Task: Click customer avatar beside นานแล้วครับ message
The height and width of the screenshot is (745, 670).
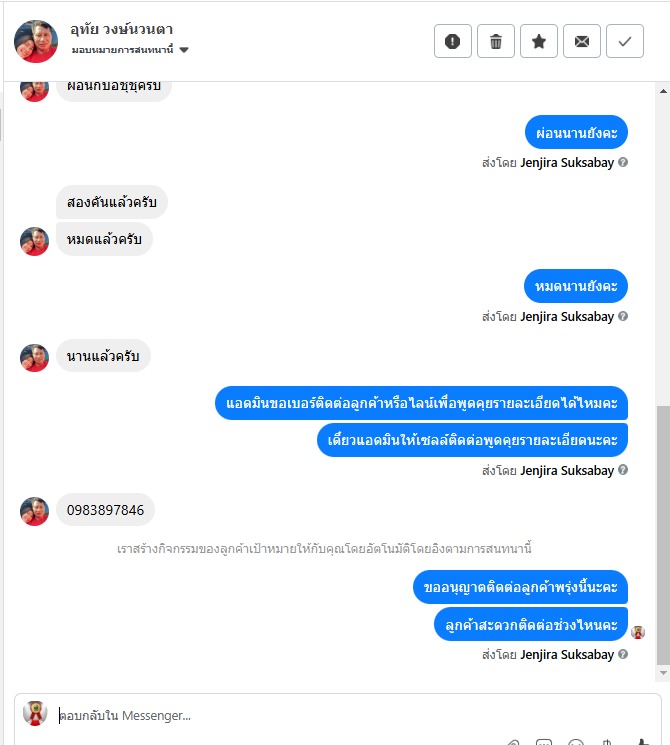Action: click(x=34, y=358)
